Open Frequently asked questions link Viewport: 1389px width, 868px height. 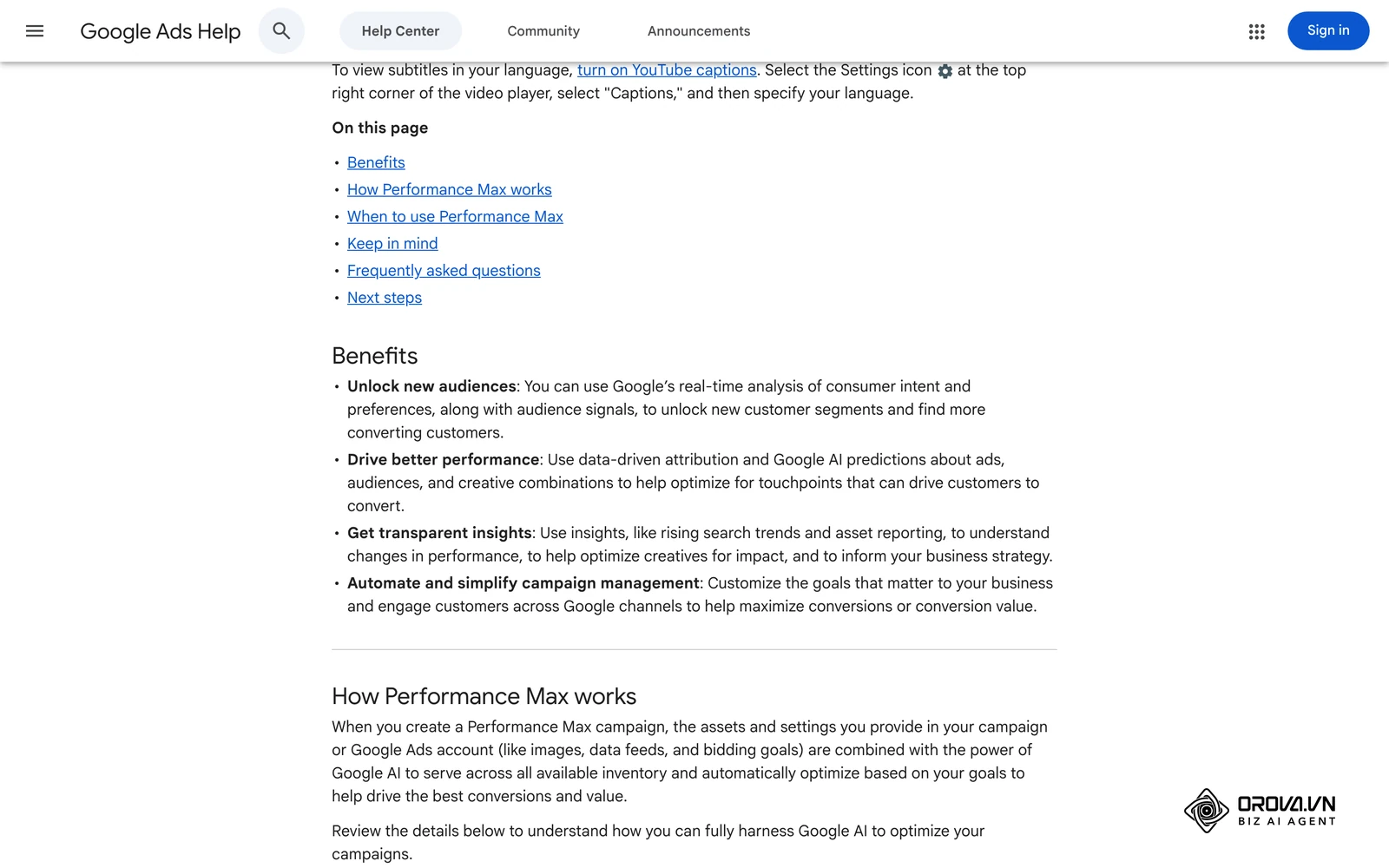444,270
